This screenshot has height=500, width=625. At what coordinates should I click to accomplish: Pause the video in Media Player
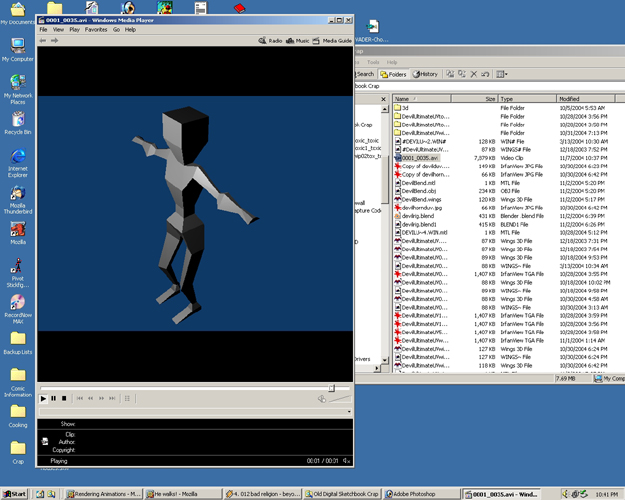pyautogui.click(x=54, y=398)
